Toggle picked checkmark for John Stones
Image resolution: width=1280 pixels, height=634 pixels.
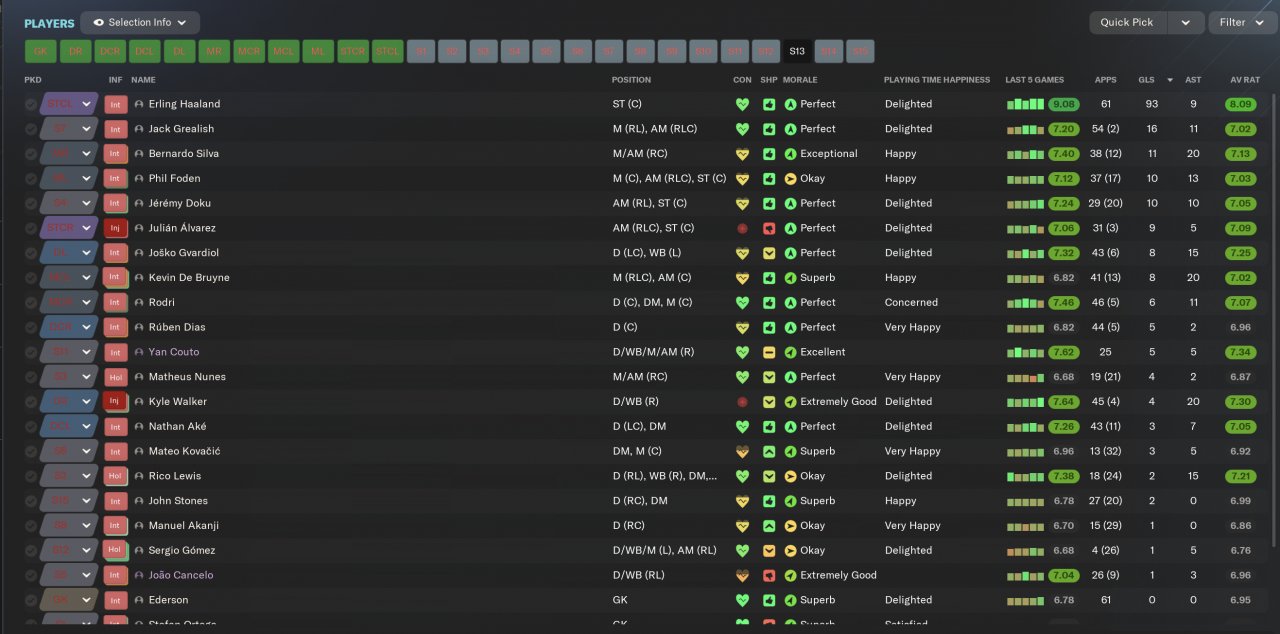tap(31, 501)
